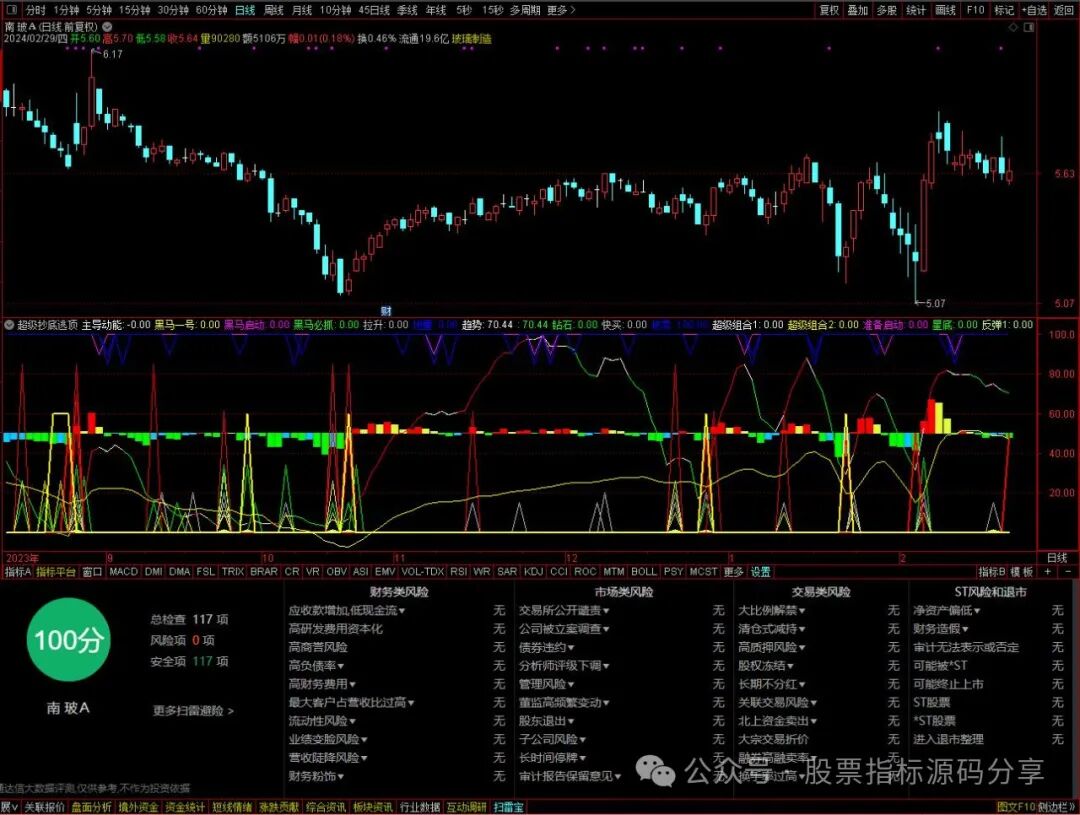The image size is (1080, 815).
Task: Click the plus zoom-in button beside 模板
Action: click(x=1048, y=572)
